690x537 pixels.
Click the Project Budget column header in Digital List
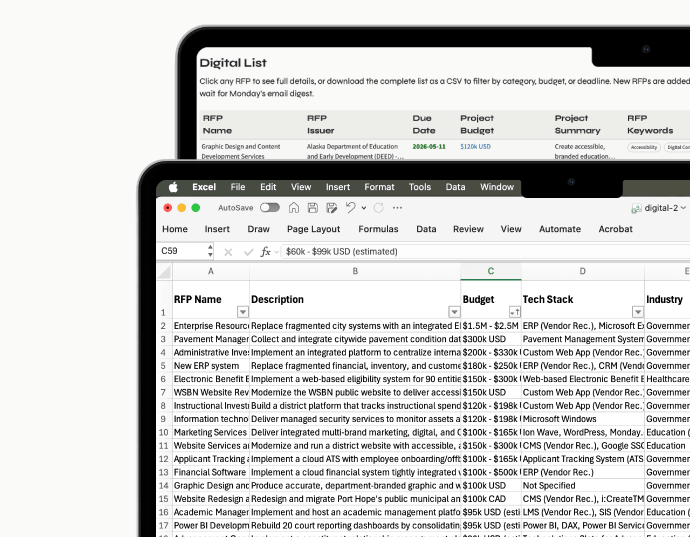coord(477,124)
